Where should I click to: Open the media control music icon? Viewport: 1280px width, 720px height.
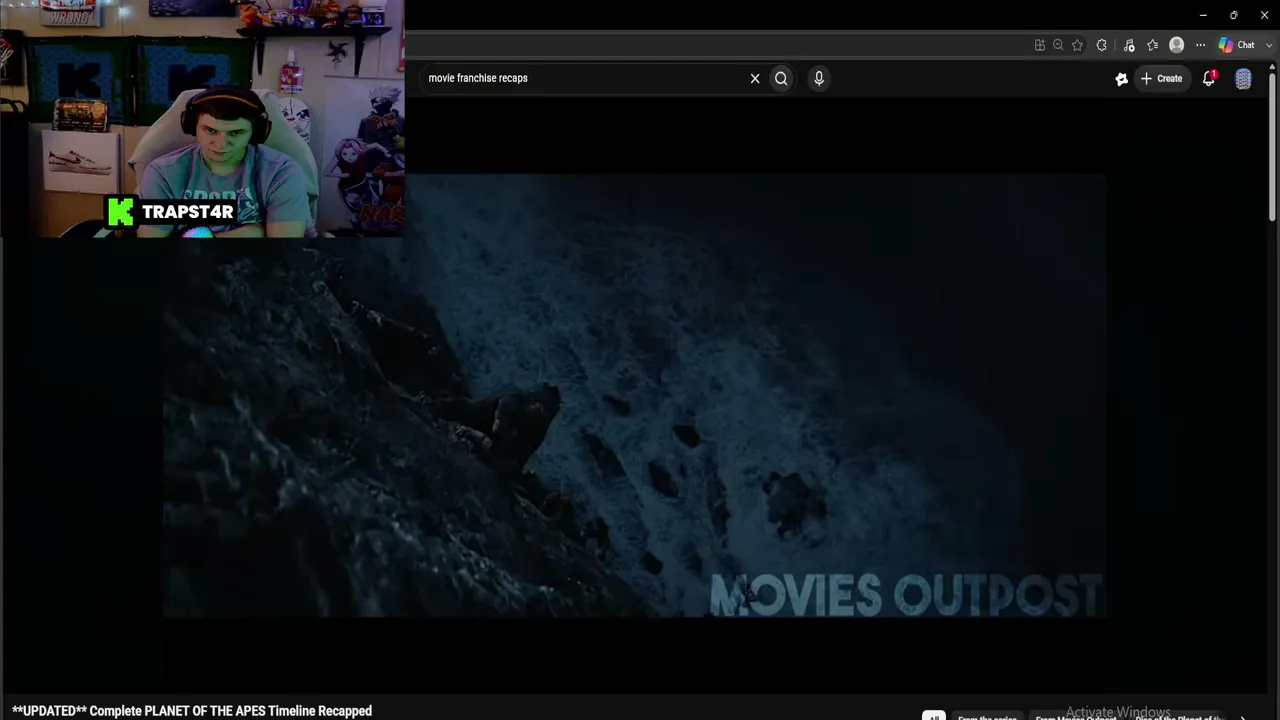coord(1129,45)
